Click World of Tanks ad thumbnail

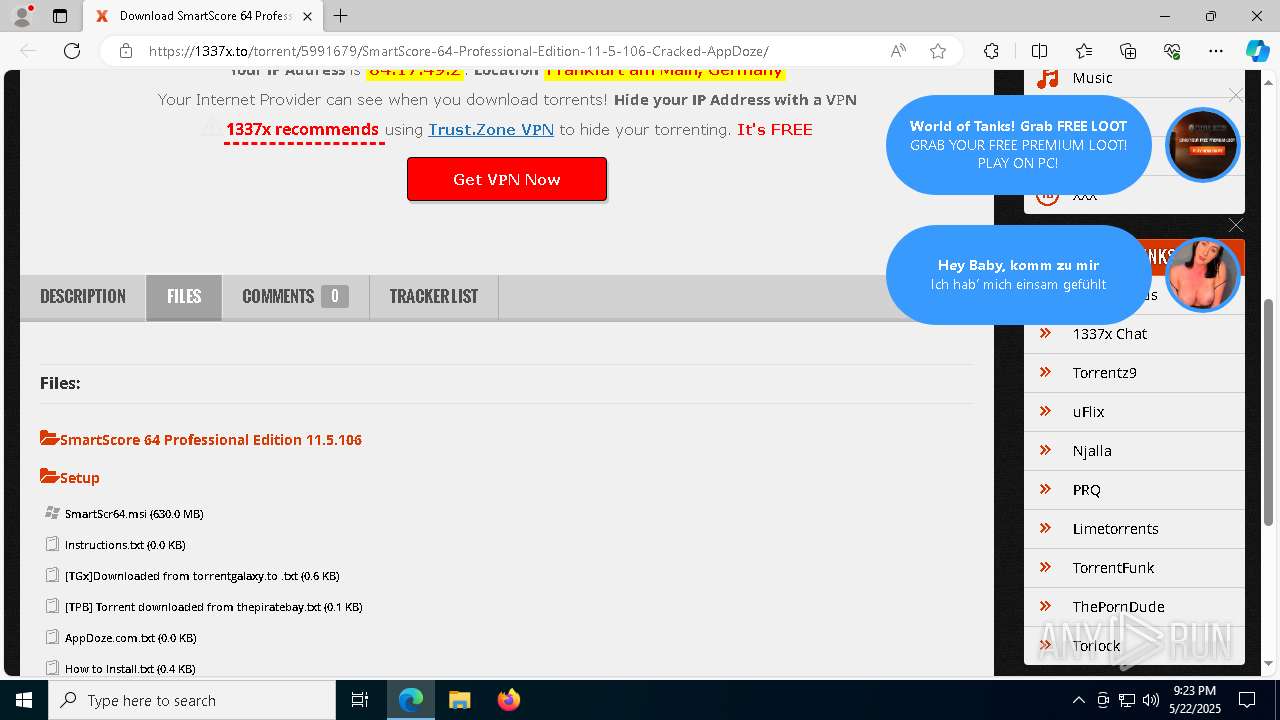tap(1203, 145)
